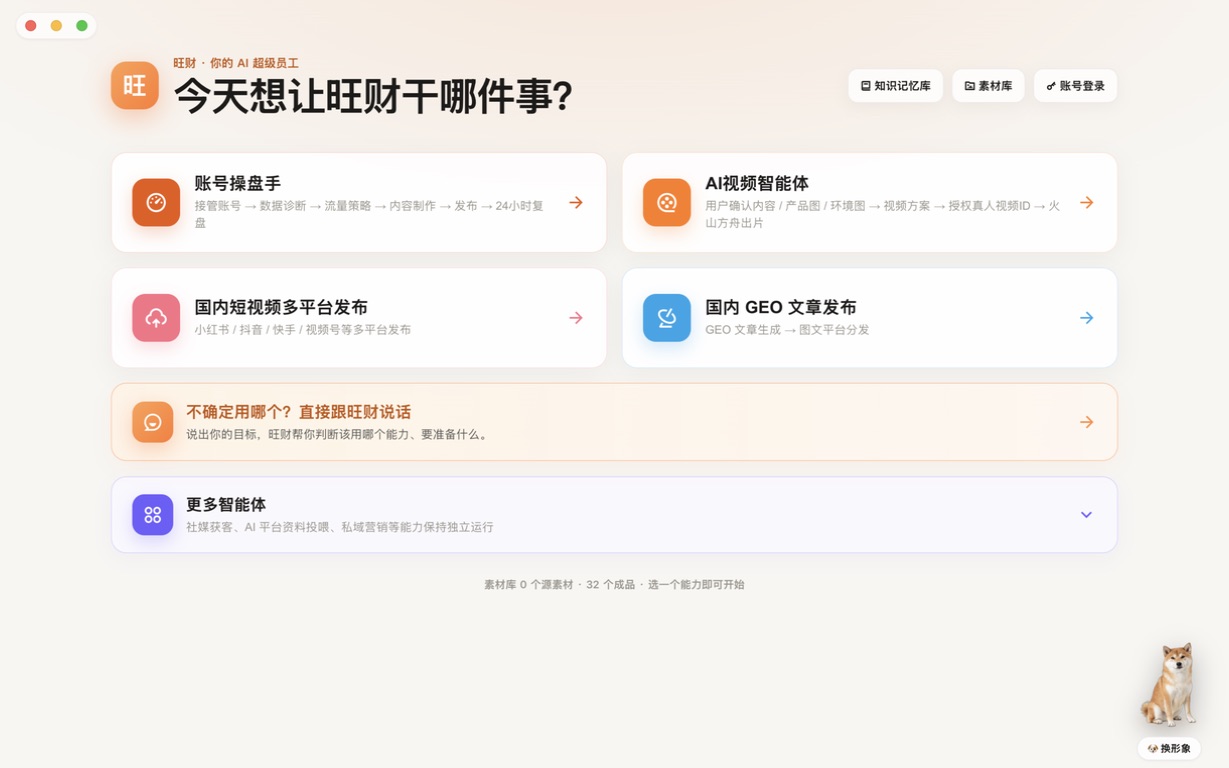Image resolution: width=1229 pixels, height=768 pixels.
Task: Click the orange 旺 app logo
Action: point(135,85)
